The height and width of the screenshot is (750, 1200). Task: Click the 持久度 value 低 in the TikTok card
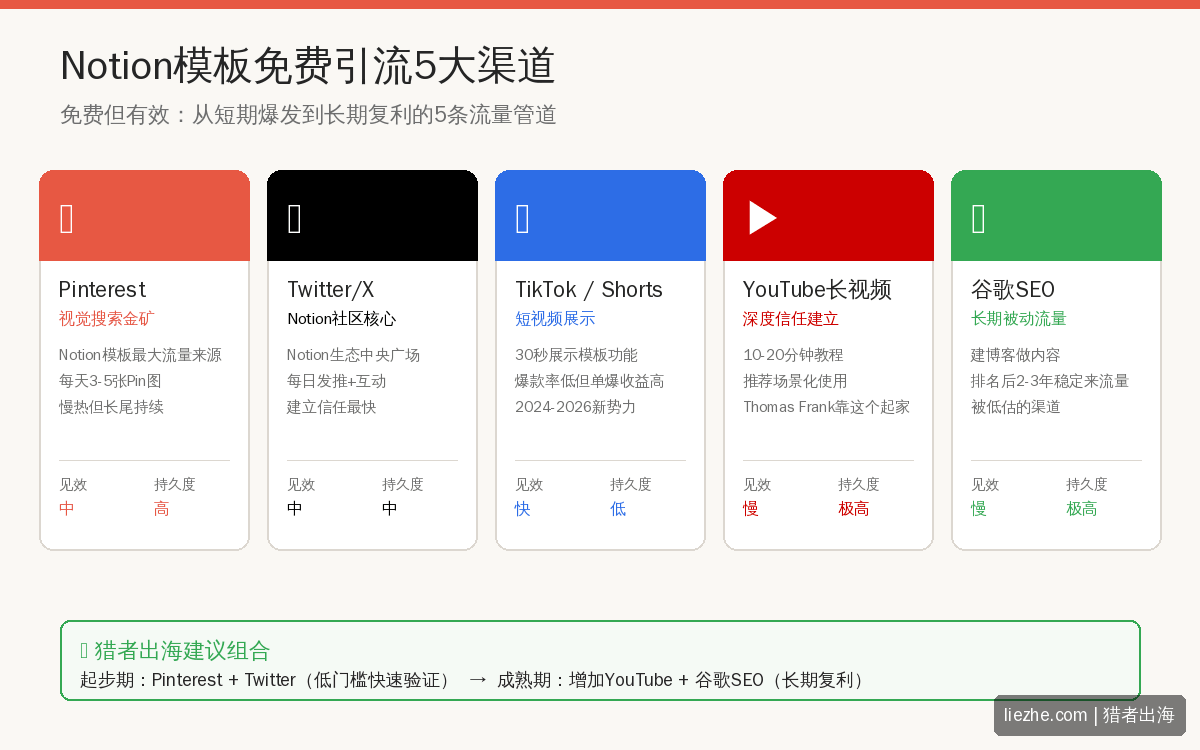(618, 509)
